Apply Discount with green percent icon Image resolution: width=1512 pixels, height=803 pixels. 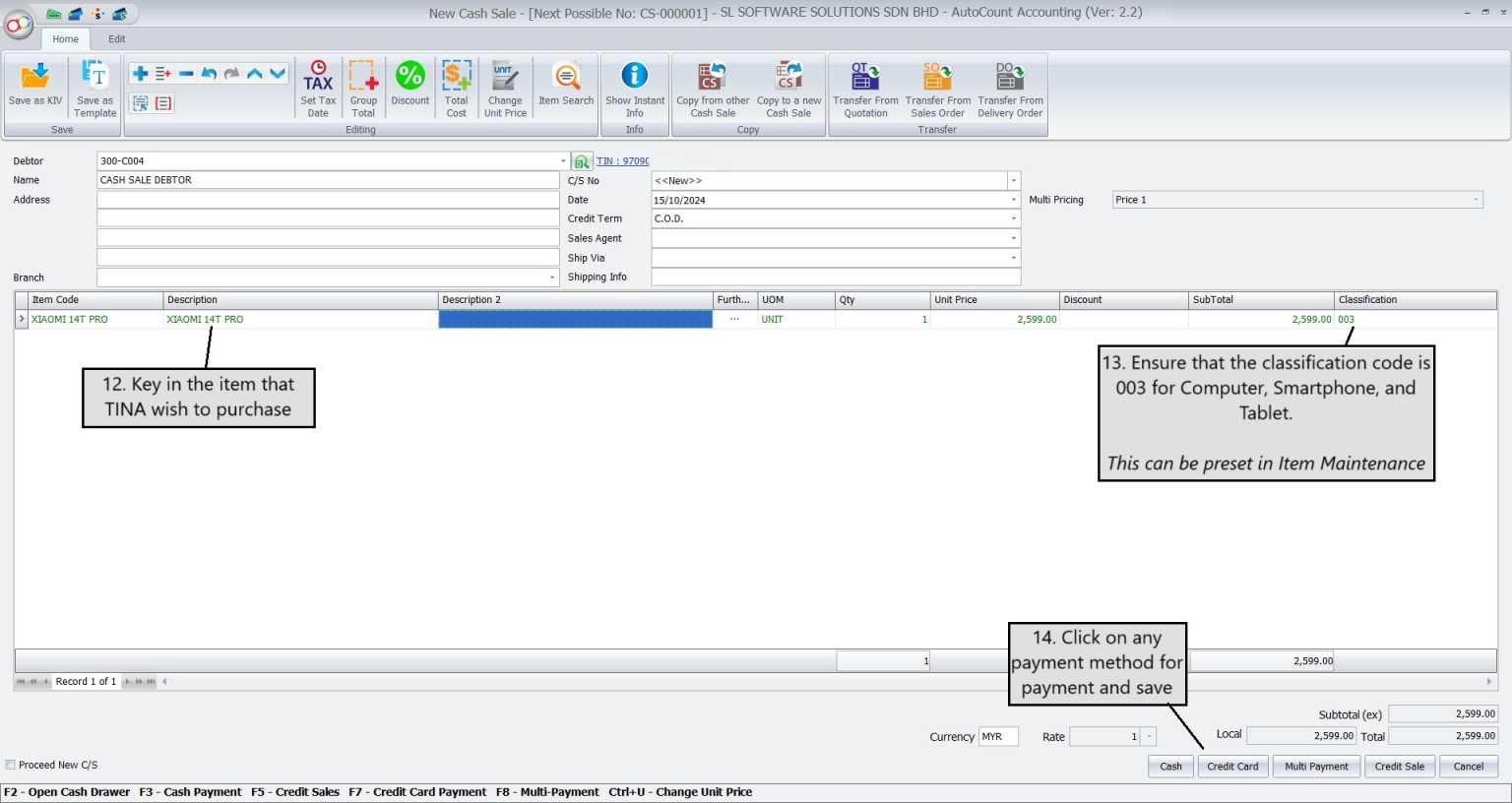(409, 84)
